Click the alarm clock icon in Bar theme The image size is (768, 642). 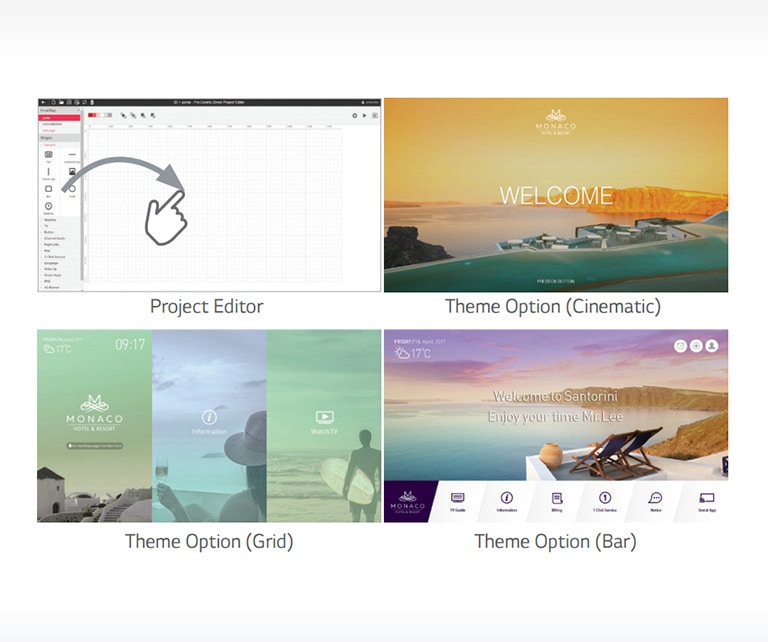point(680,346)
